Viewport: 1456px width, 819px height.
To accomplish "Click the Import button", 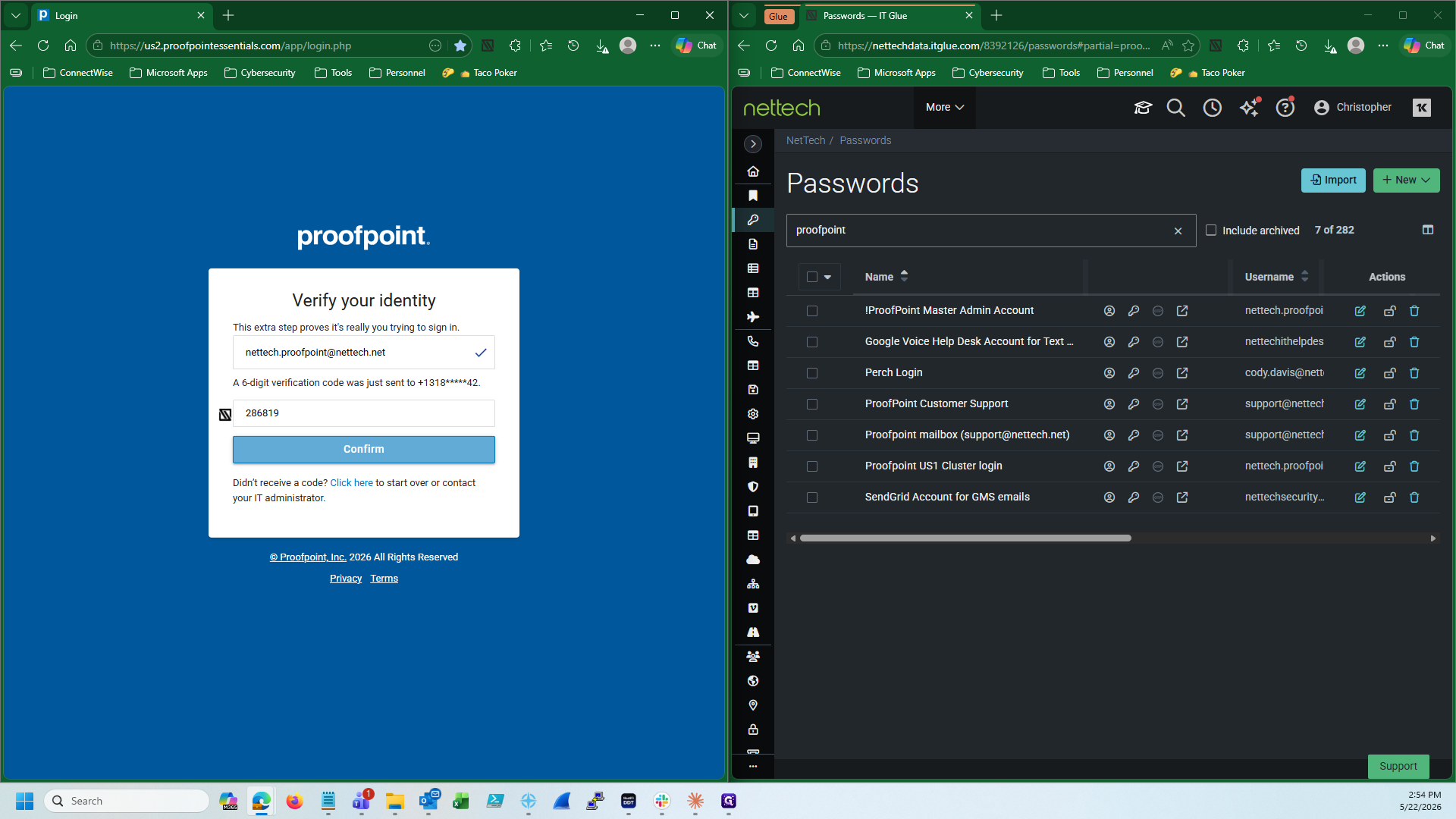I will 1333,180.
